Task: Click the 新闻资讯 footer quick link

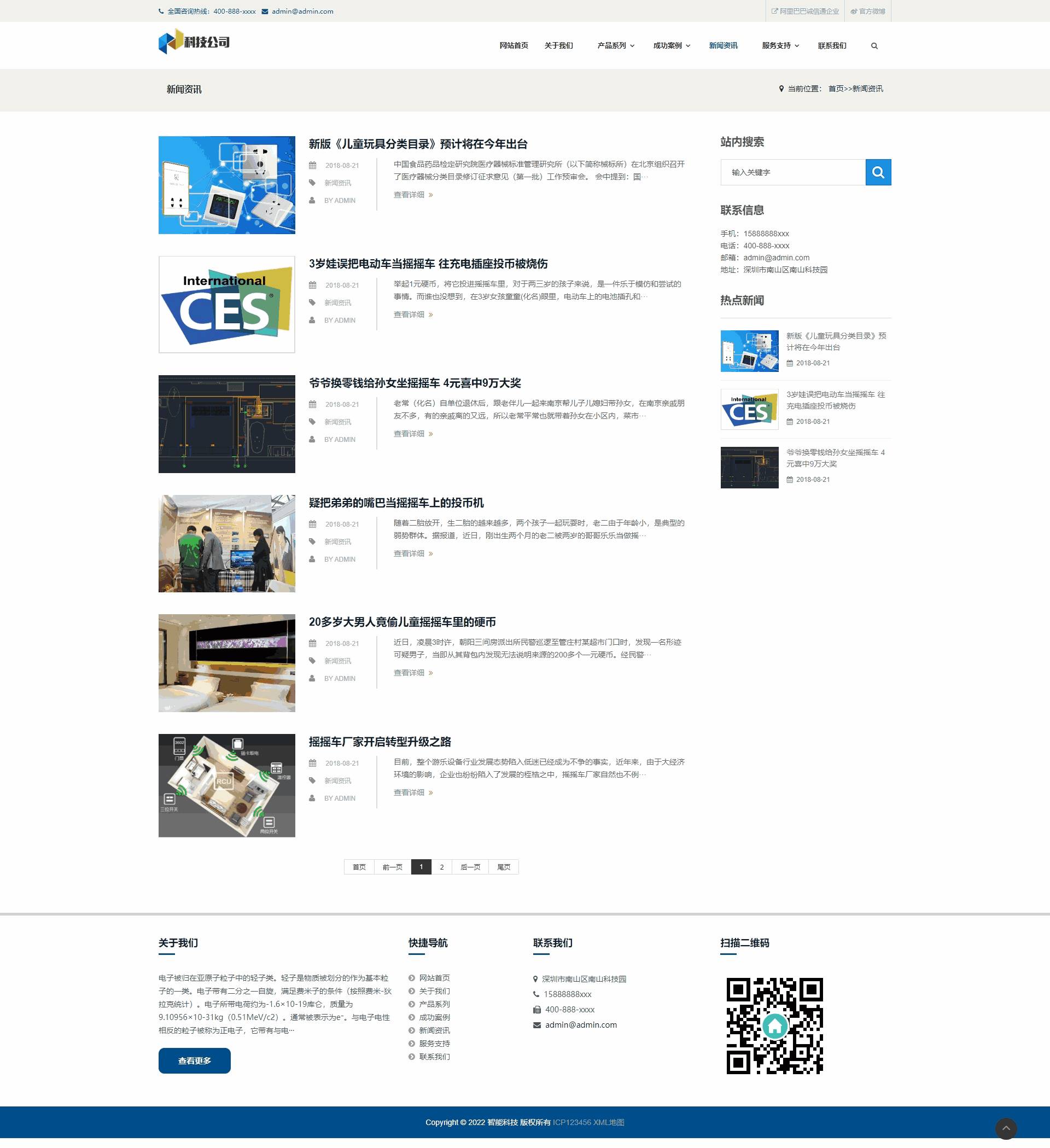Action: 434,1030
